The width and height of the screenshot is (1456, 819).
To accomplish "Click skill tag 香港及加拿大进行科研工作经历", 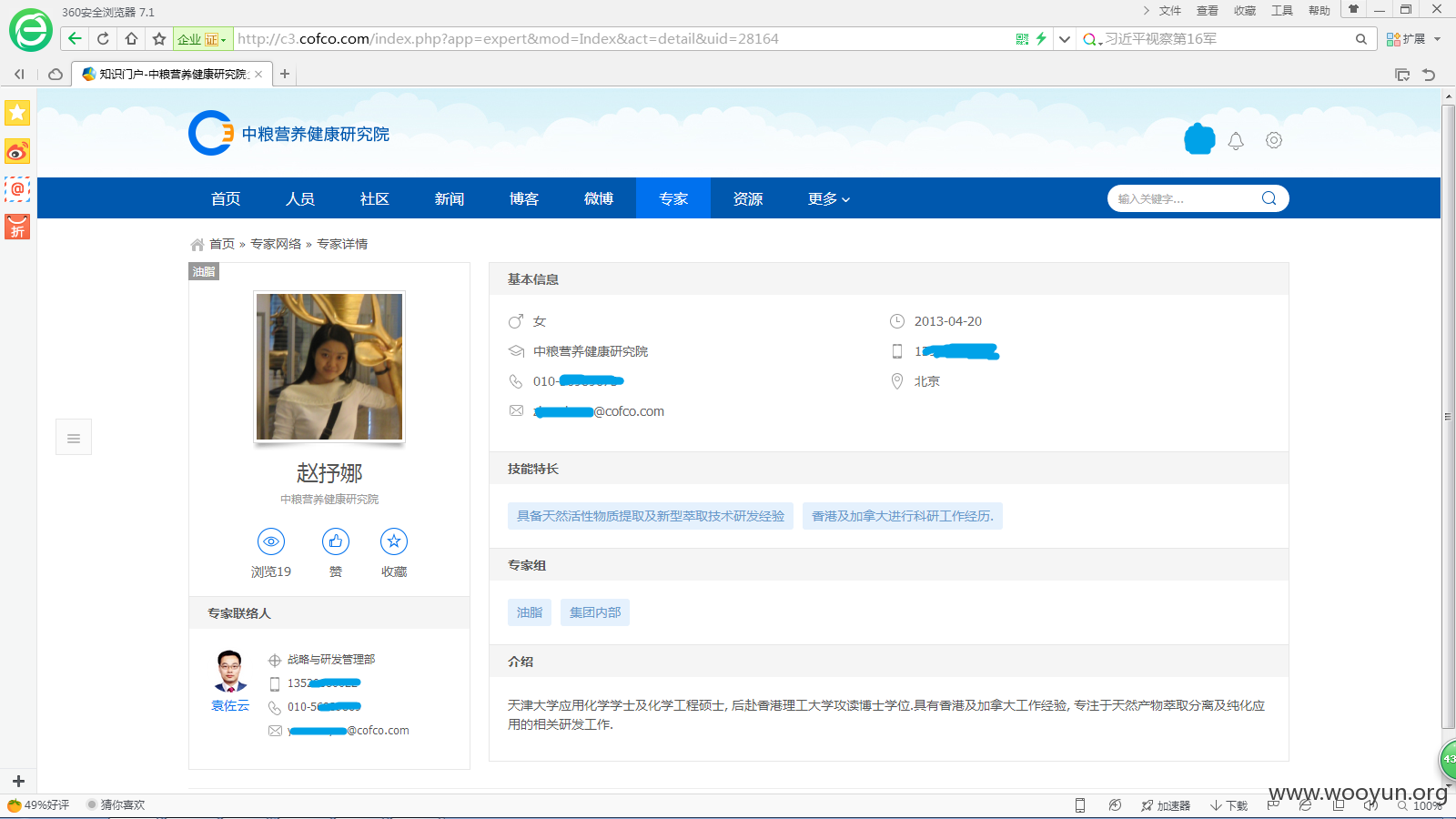I will click(903, 516).
